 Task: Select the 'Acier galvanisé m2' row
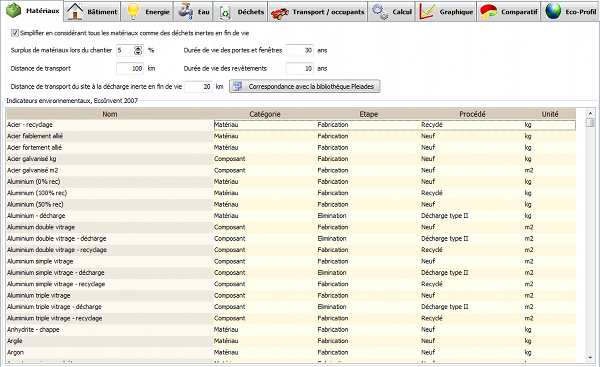tap(291, 170)
